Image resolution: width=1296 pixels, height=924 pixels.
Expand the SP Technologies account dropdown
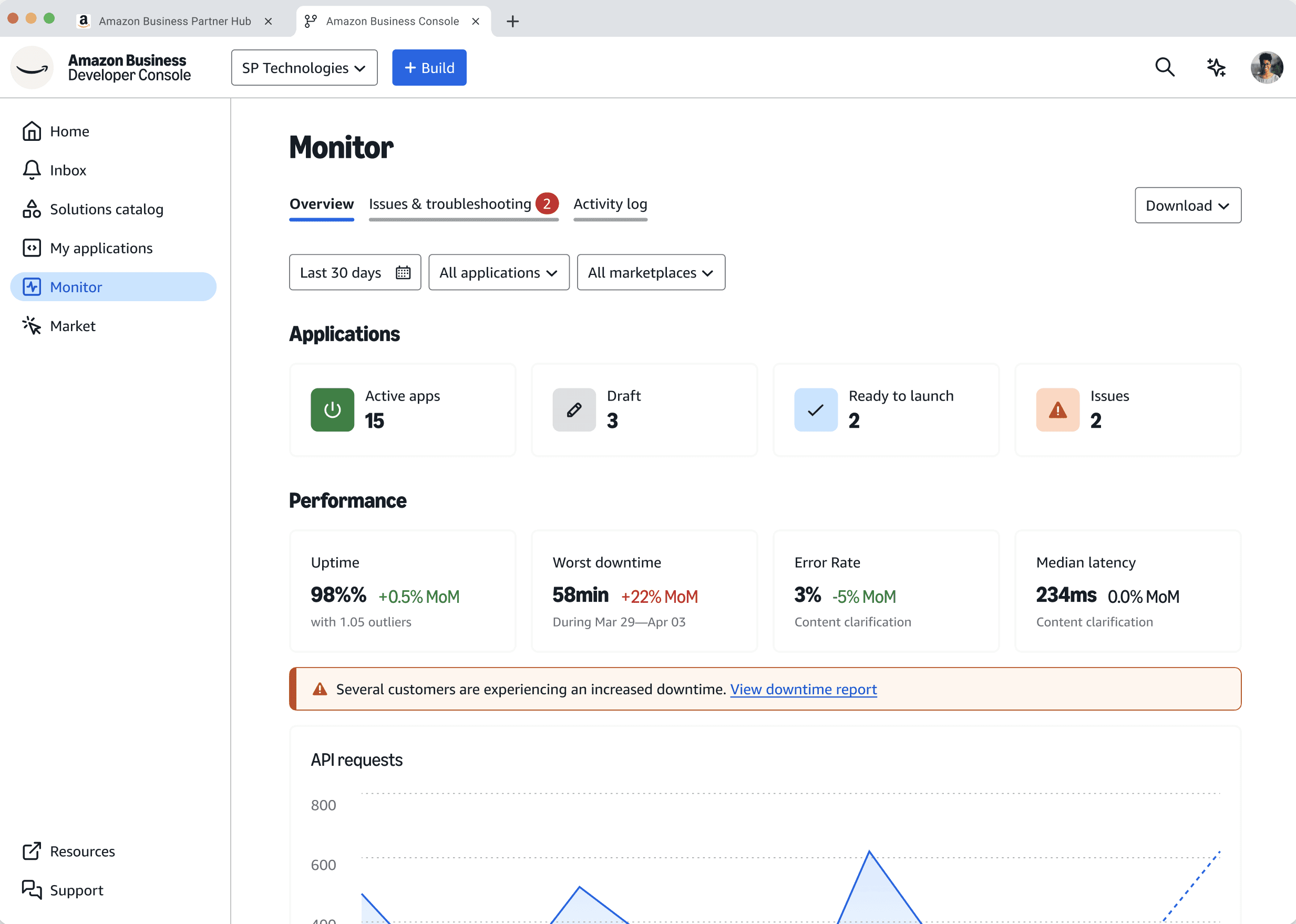click(304, 68)
